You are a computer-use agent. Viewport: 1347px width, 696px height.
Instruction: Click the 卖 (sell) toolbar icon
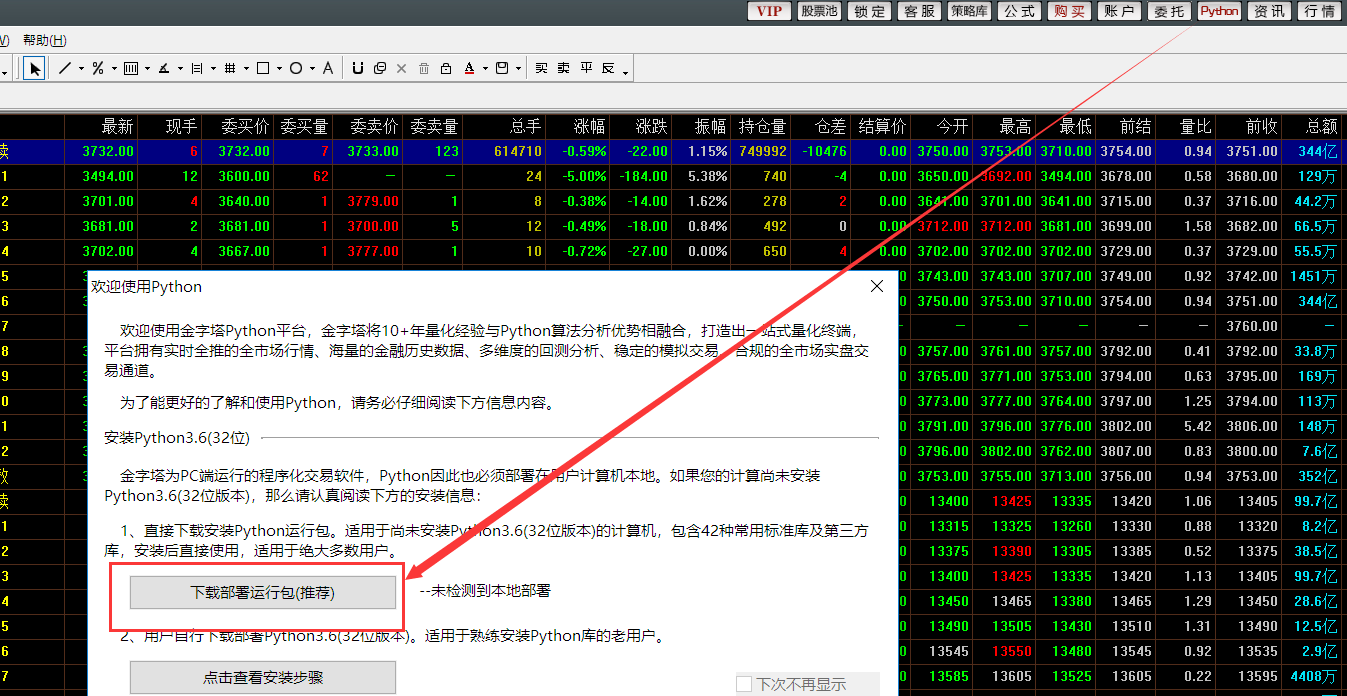coord(564,68)
